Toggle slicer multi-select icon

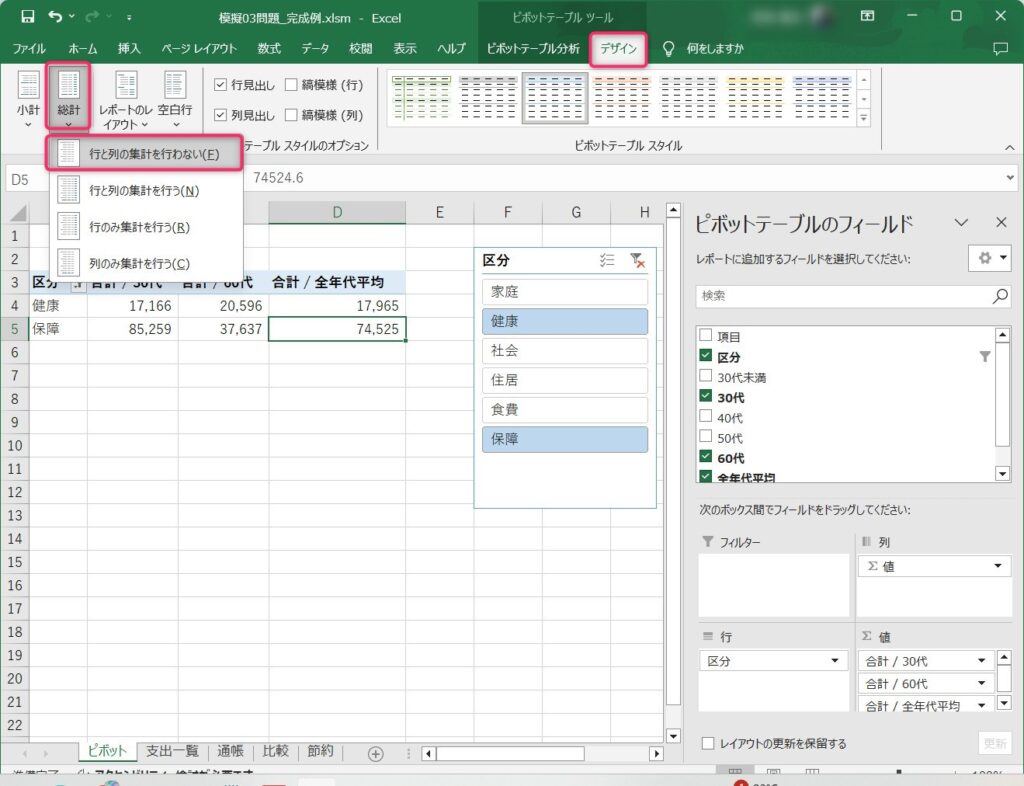coord(606,260)
